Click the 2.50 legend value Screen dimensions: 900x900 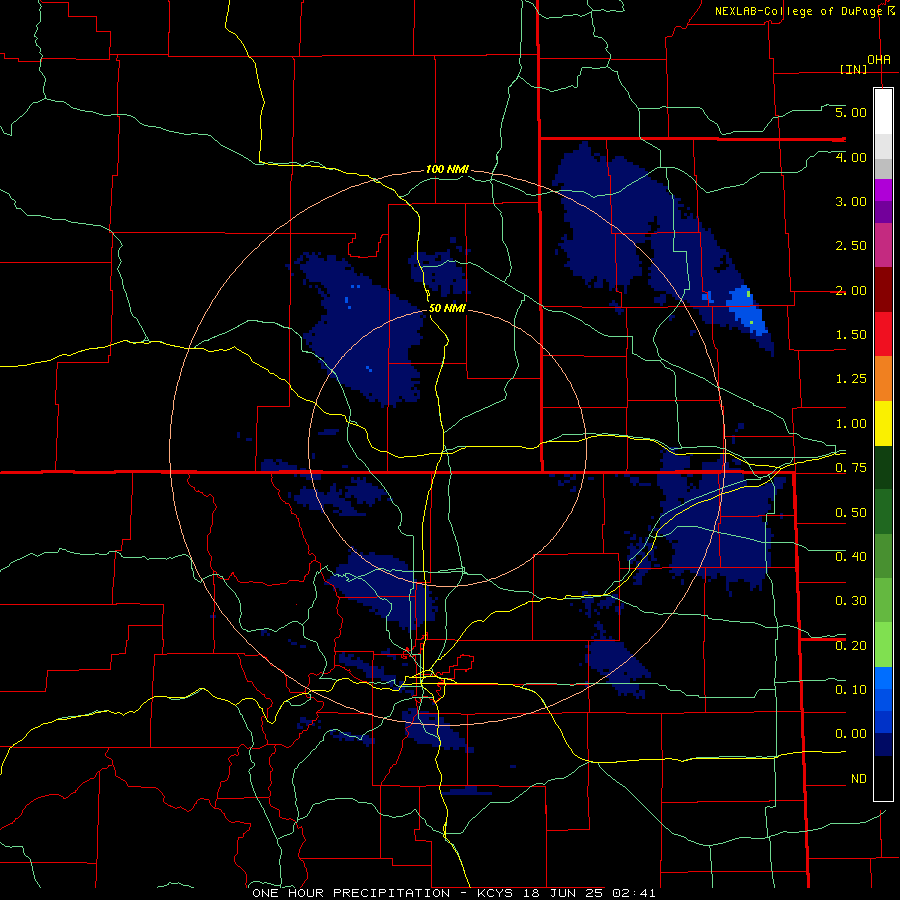tap(851, 246)
